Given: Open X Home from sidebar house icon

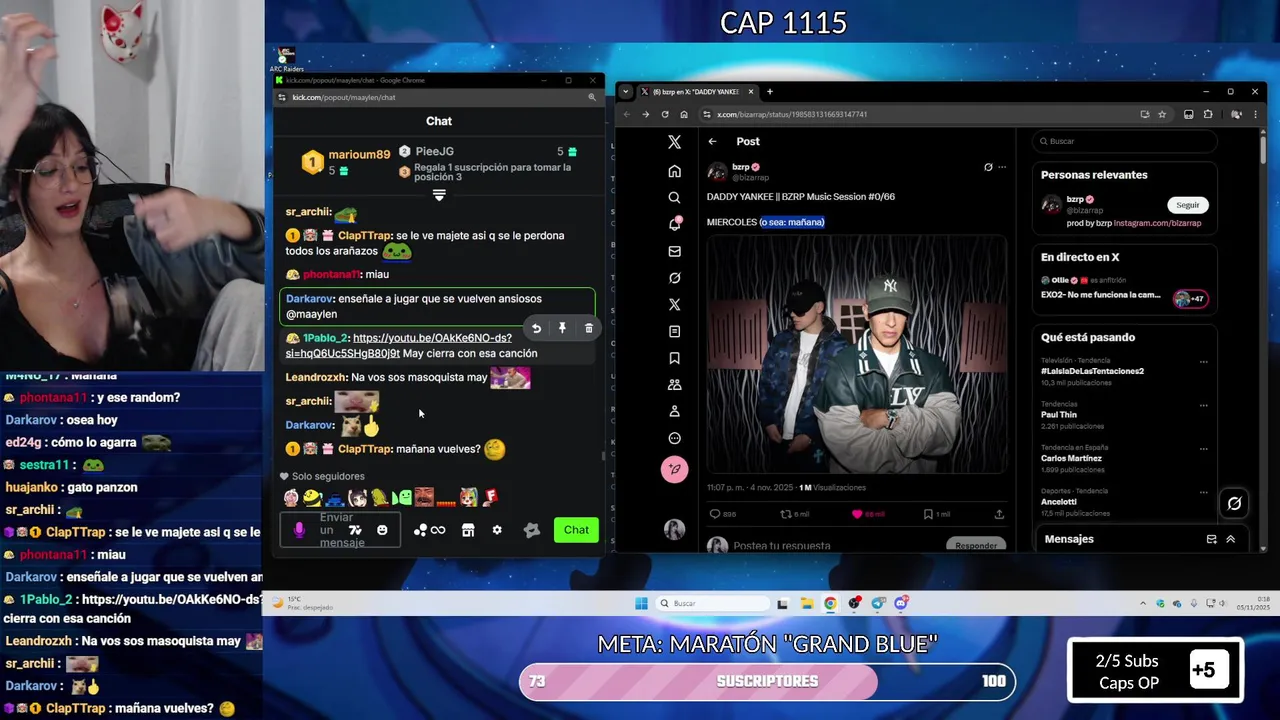Looking at the screenshot, I should 674,171.
